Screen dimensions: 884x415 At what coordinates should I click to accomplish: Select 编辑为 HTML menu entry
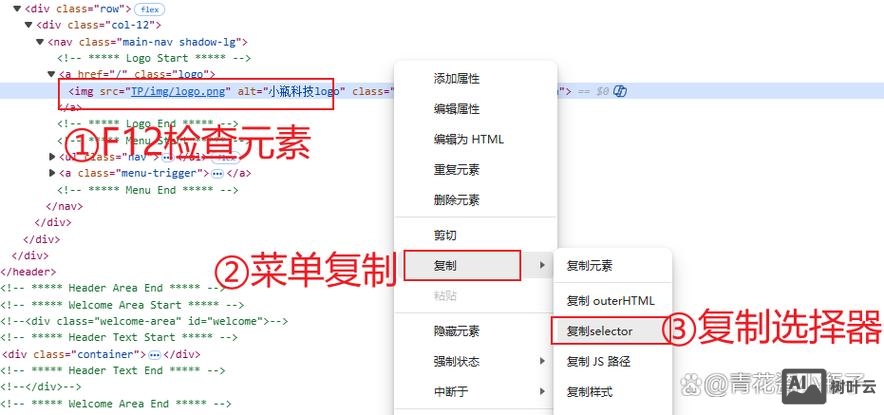468,139
